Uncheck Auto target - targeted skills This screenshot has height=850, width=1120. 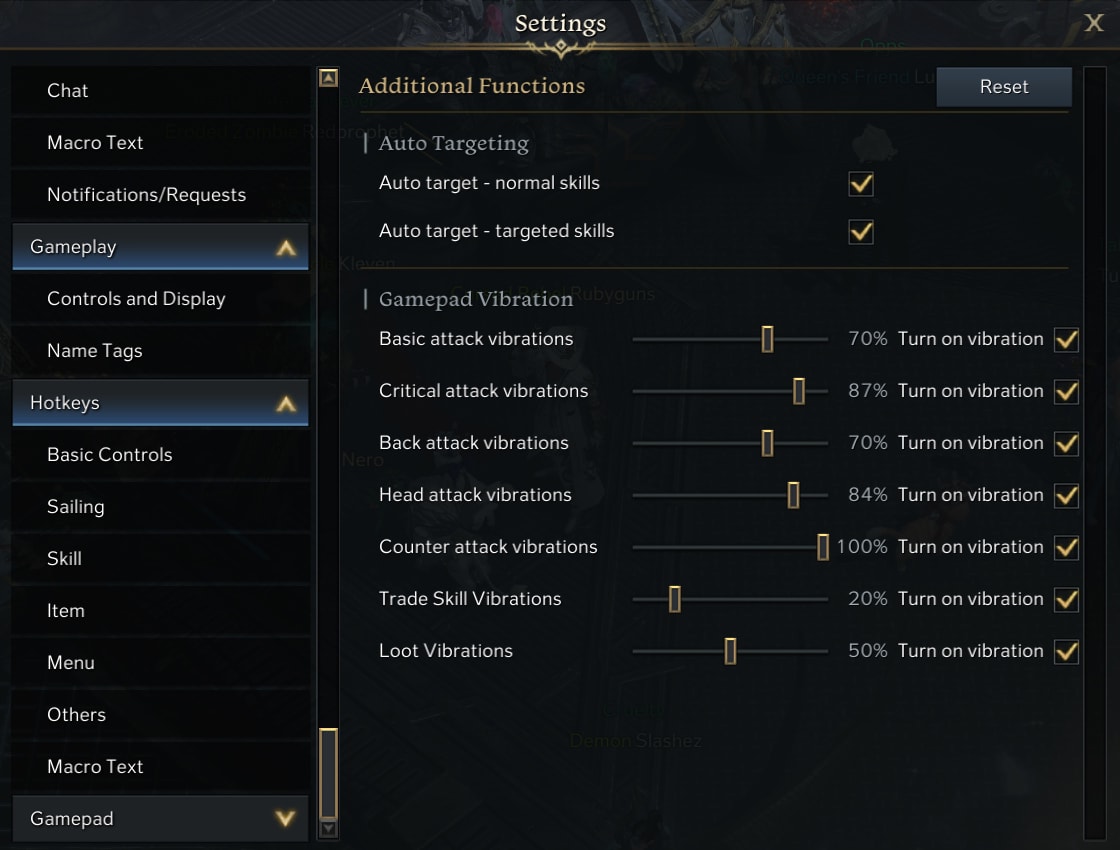pyautogui.click(x=861, y=231)
